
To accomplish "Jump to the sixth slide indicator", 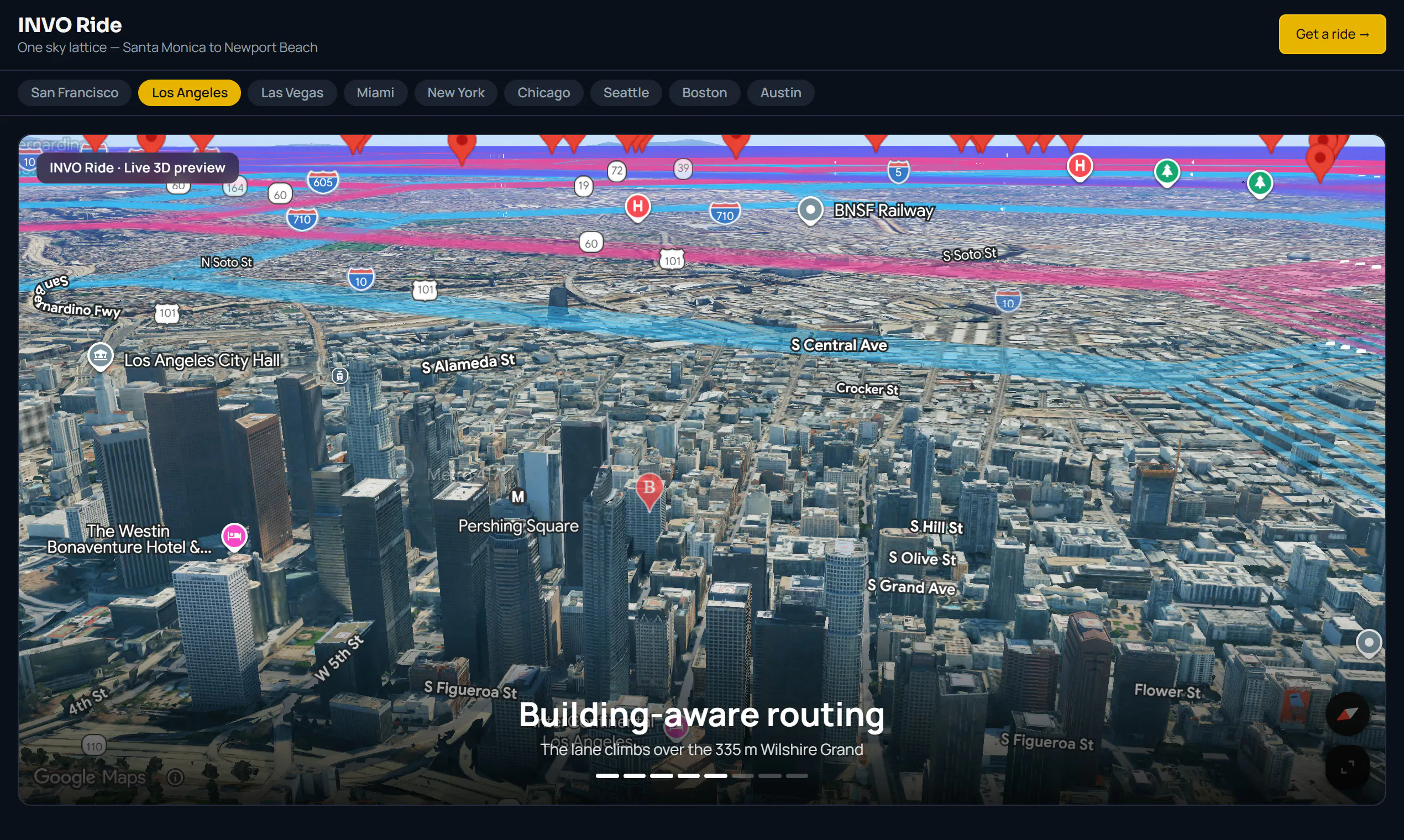I will [x=743, y=775].
